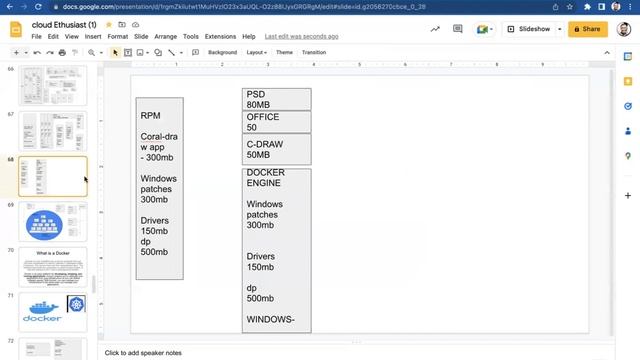
Task: Select slide 70 What is a Docker
Action: 53,267
